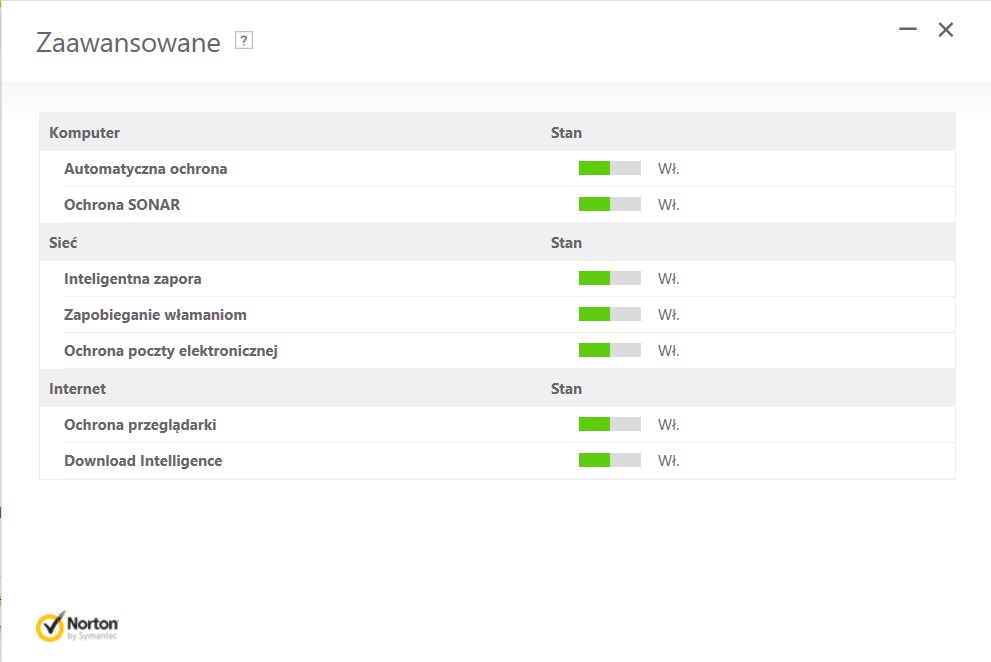Open the Ochrona SONAR label
The width and height of the screenshot is (991, 662).
[122, 205]
